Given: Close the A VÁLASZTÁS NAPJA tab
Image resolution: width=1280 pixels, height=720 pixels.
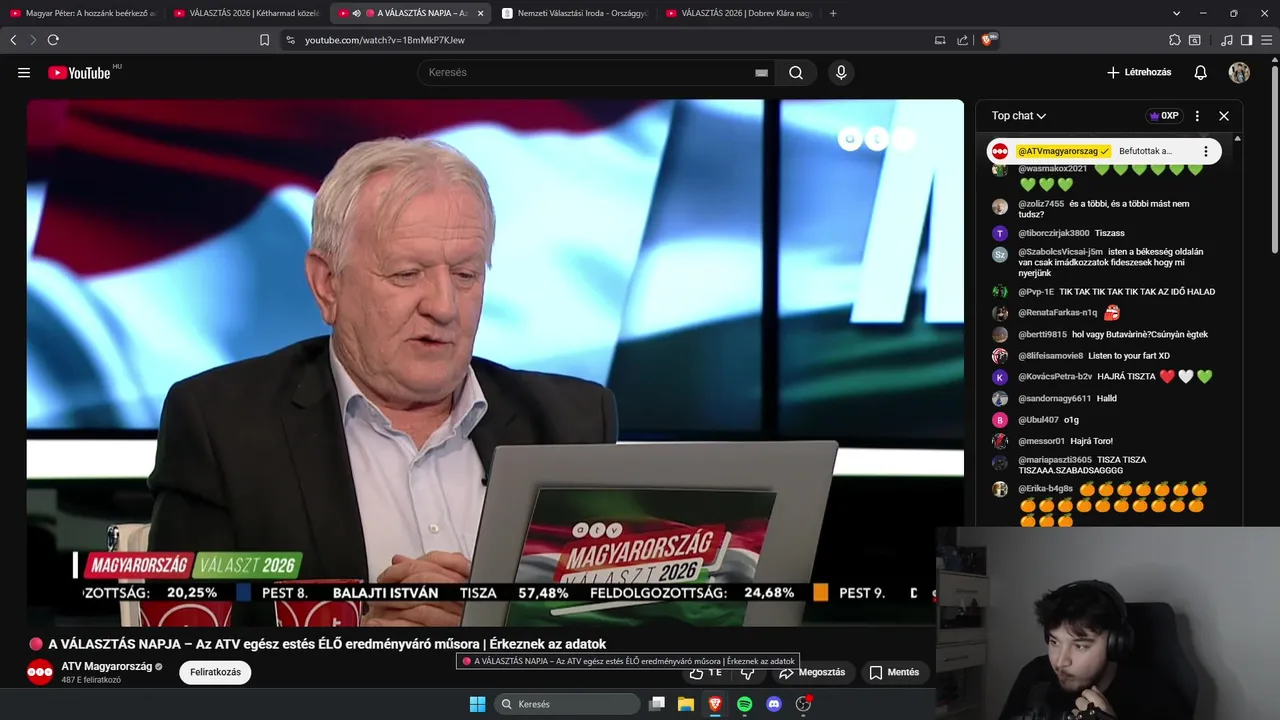Looking at the screenshot, I should click(480, 13).
